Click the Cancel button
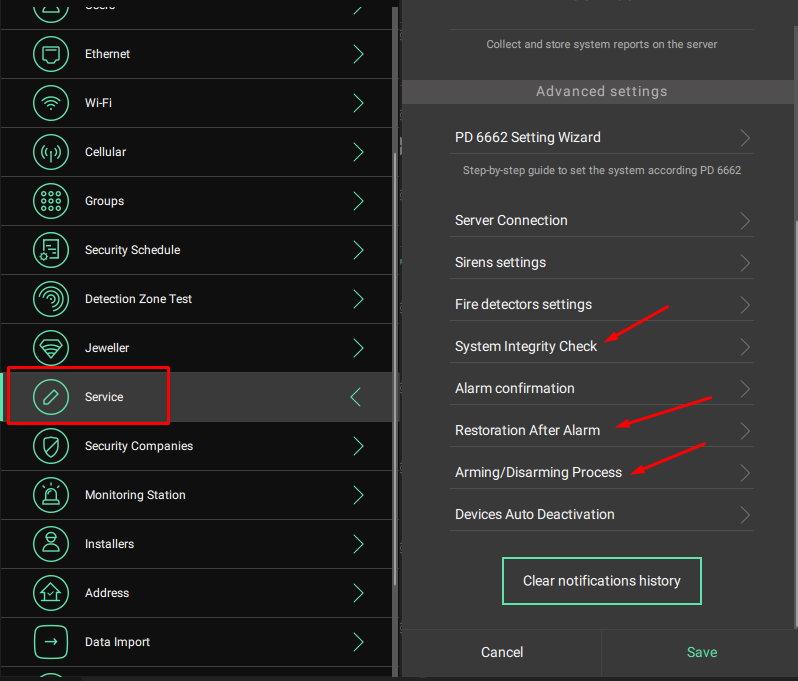798x681 pixels. pos(502,652)
